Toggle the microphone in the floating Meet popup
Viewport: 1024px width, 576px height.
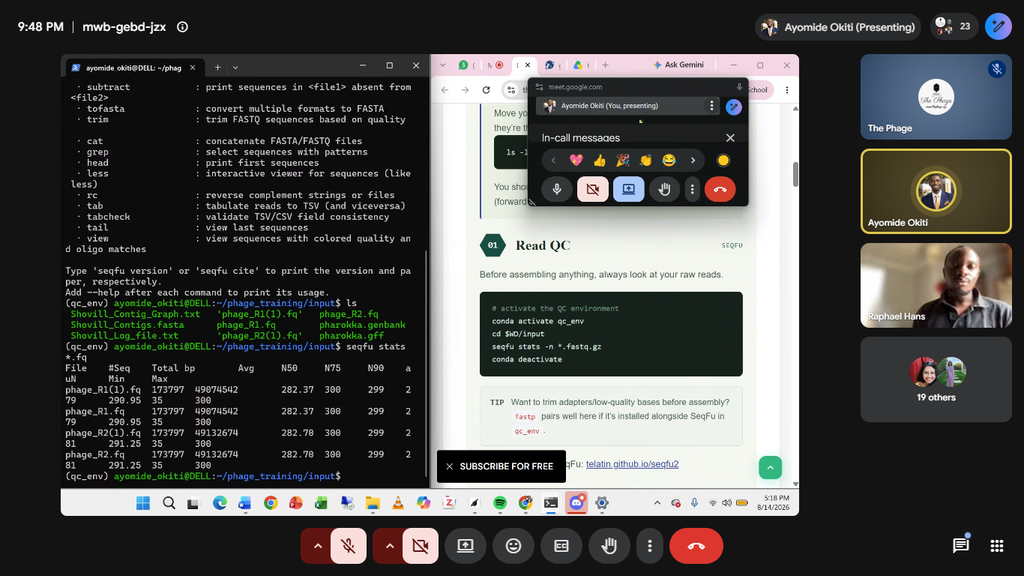tap(557, 189)
